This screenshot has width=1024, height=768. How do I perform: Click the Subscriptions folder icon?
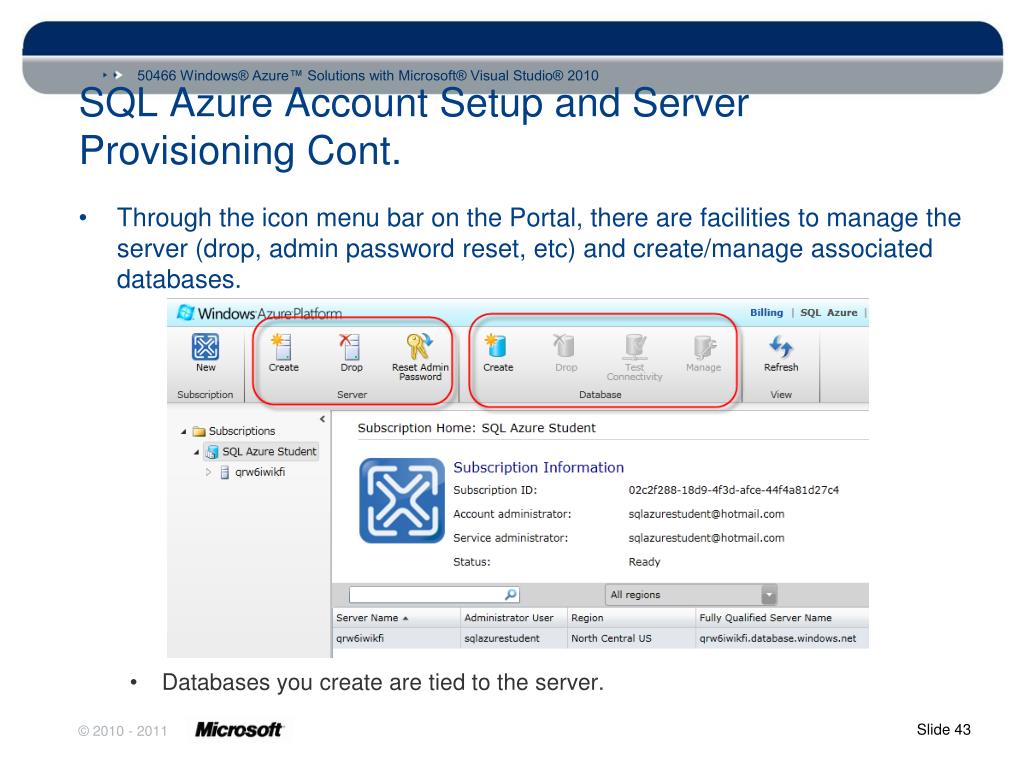click(x=199, y=431)
